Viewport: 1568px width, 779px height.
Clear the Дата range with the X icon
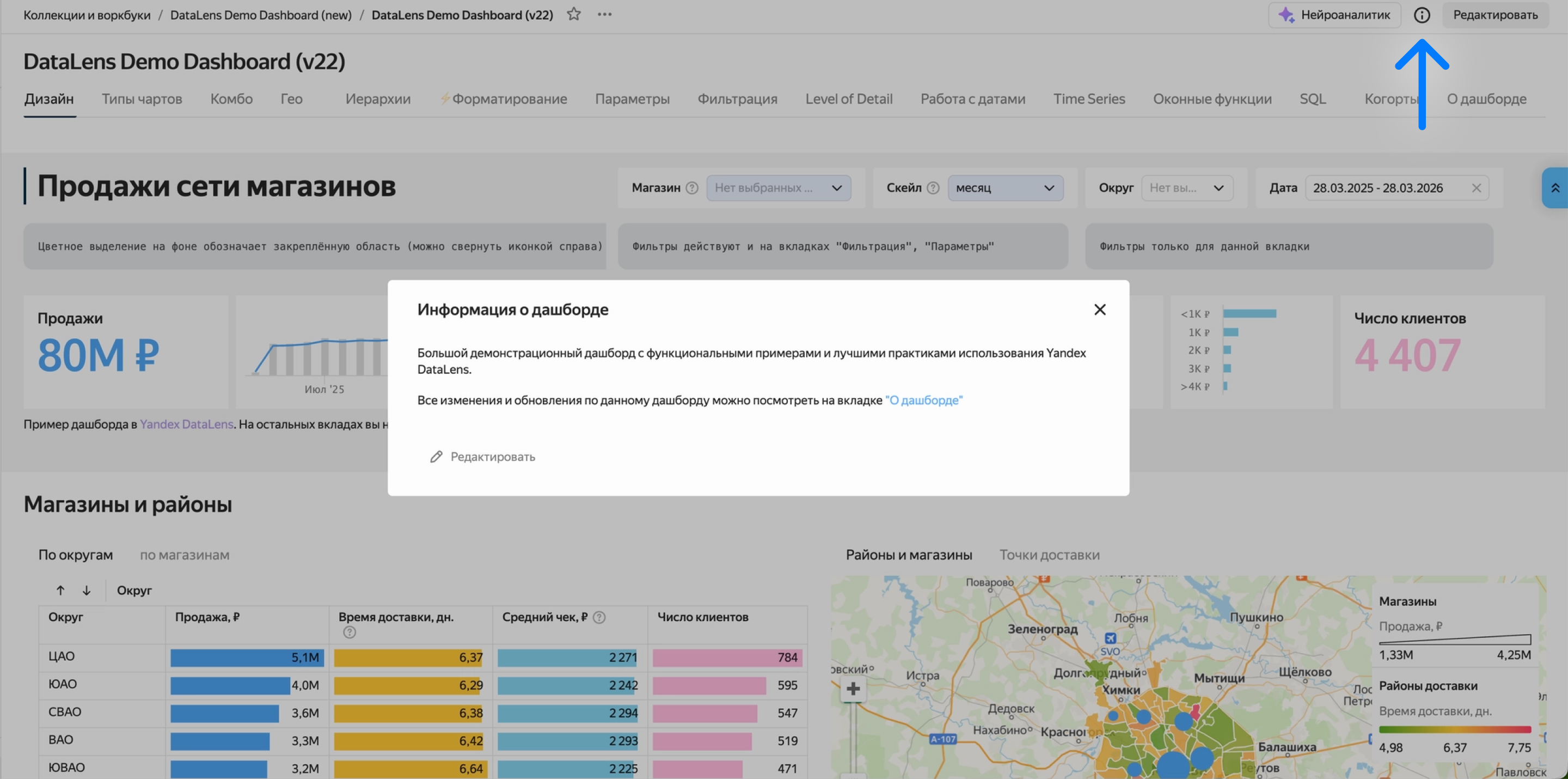[x=1476, y=187]
